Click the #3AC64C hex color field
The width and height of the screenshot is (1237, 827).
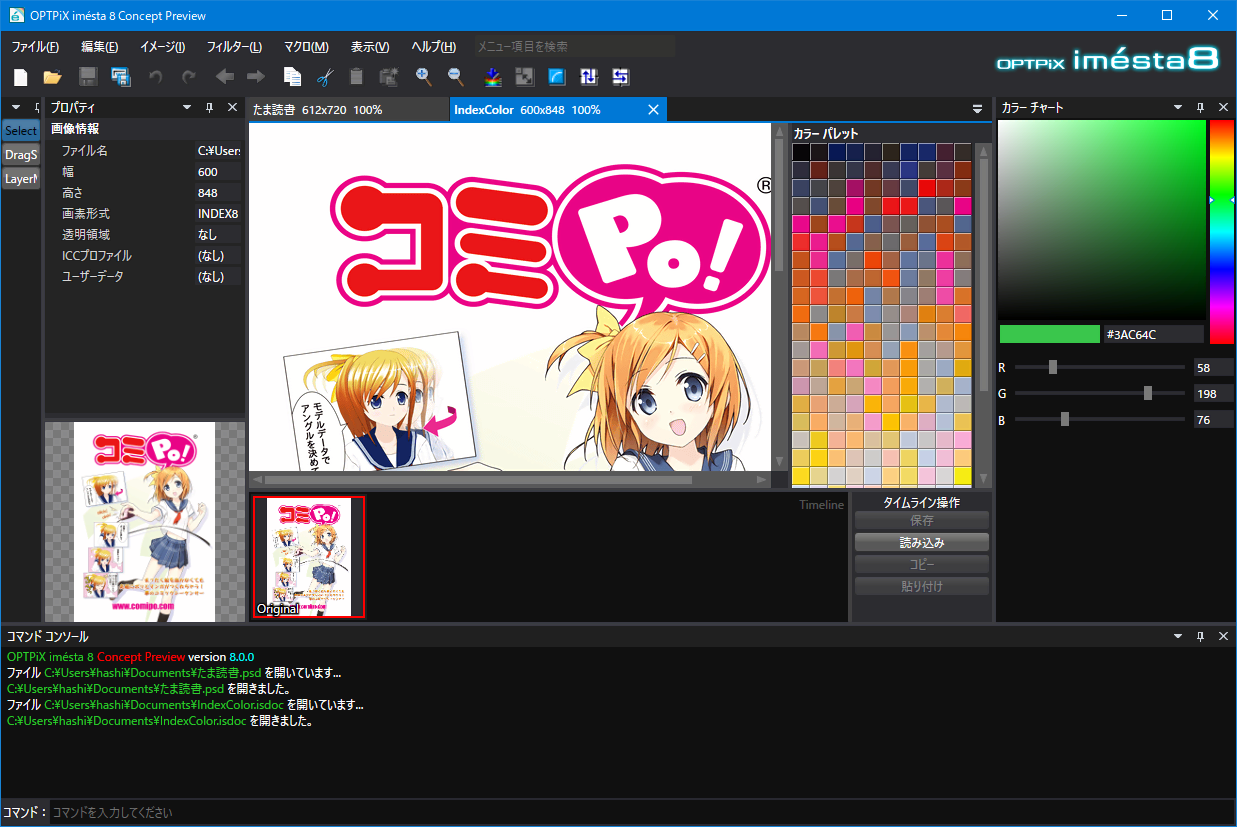[x=1152, y=334]
